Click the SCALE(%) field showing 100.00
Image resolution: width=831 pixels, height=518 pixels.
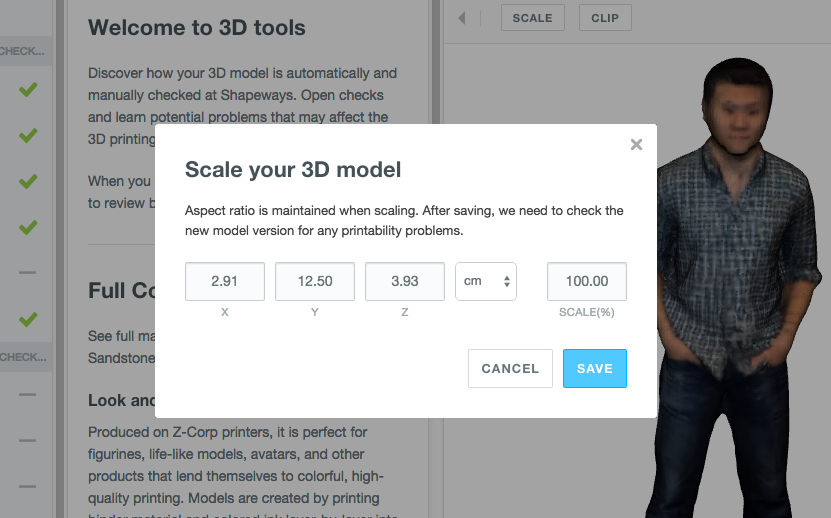tap(587, 282)
